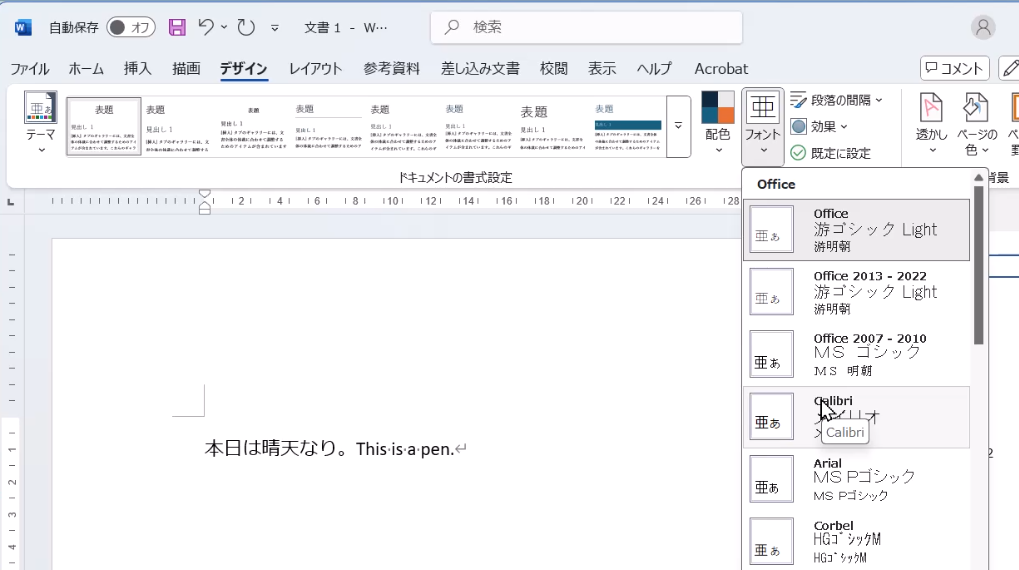
Task: Click the user account profile icon
Action: click(x=984, y=27)
